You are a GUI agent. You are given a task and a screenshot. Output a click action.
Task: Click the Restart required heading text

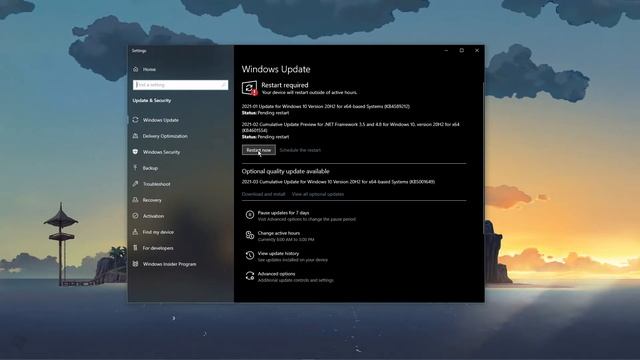click(x=285, y=85)
